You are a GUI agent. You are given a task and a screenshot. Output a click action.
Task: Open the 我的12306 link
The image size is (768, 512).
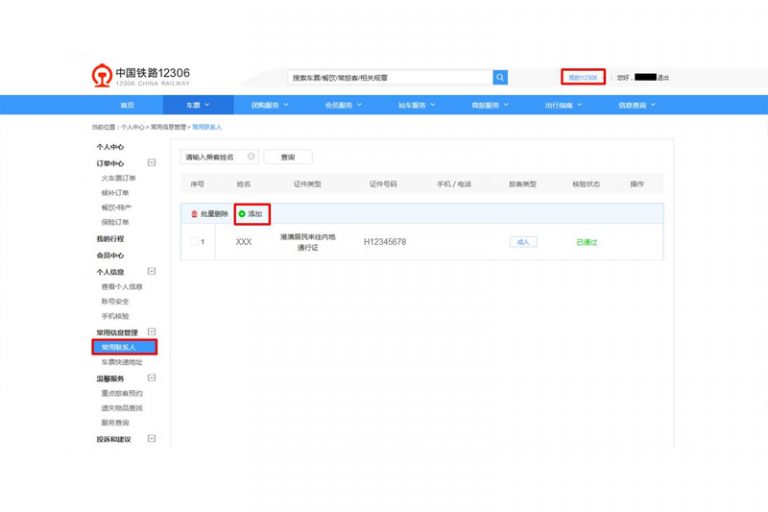pos(582,77)
